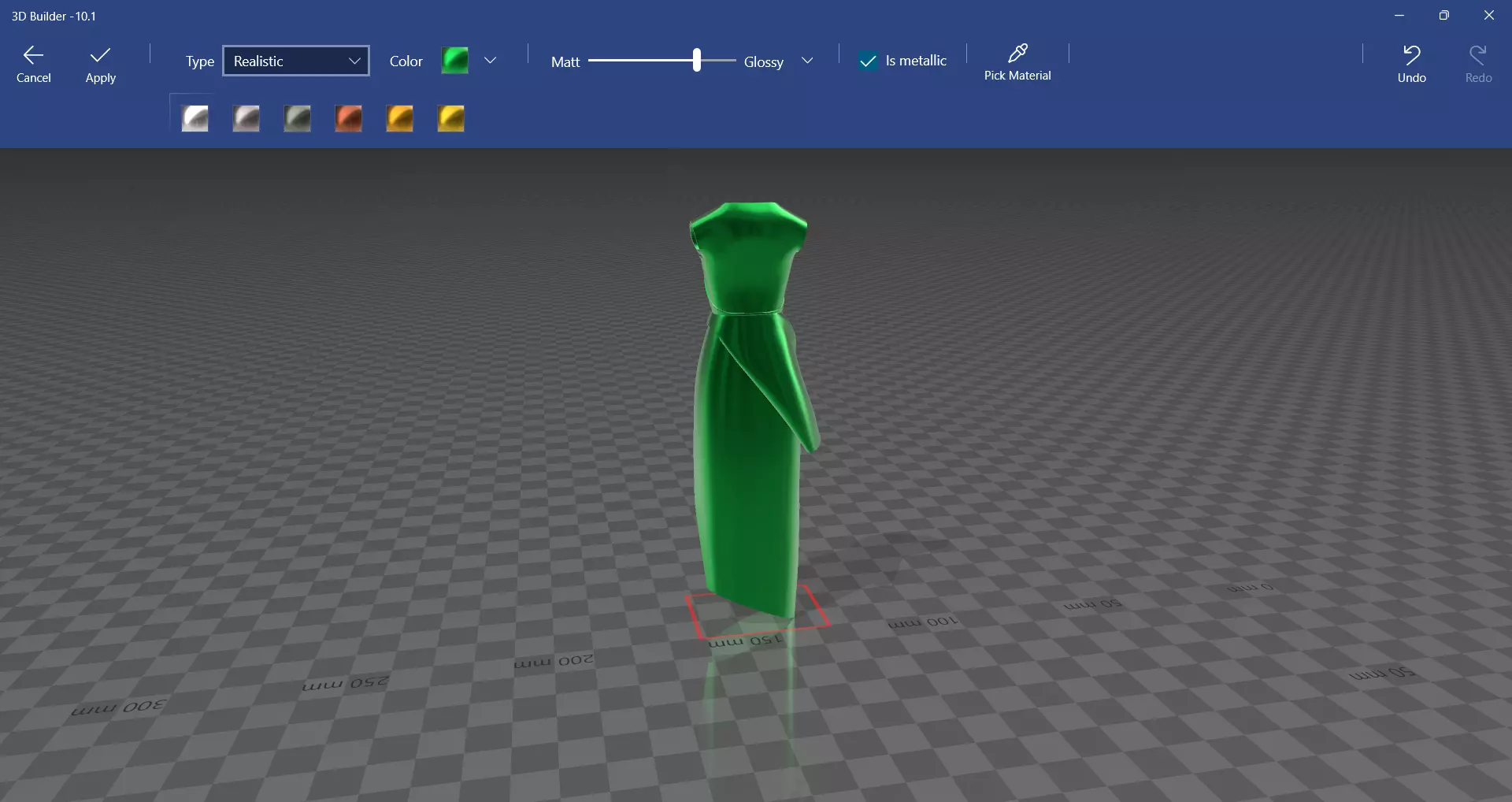Viewport: 1512px width, 802px height.
Task: Click the Undo arrow
Action: 1411,64
